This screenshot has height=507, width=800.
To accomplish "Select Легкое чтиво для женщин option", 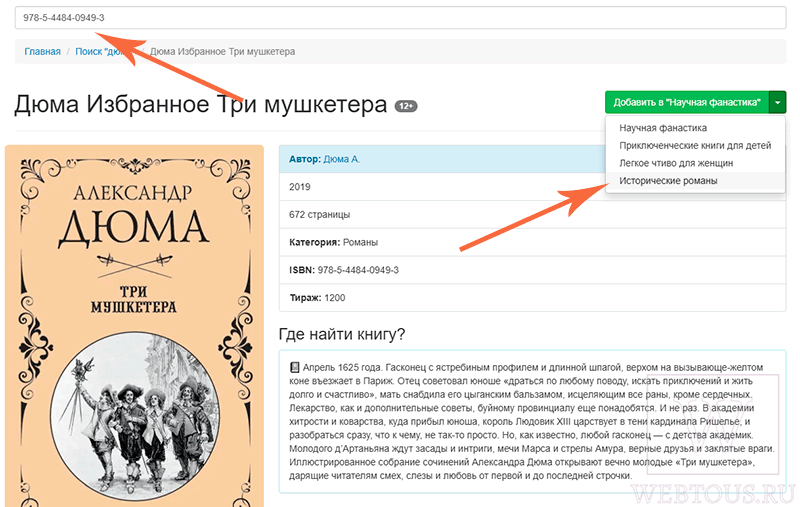I will (676, 163).
